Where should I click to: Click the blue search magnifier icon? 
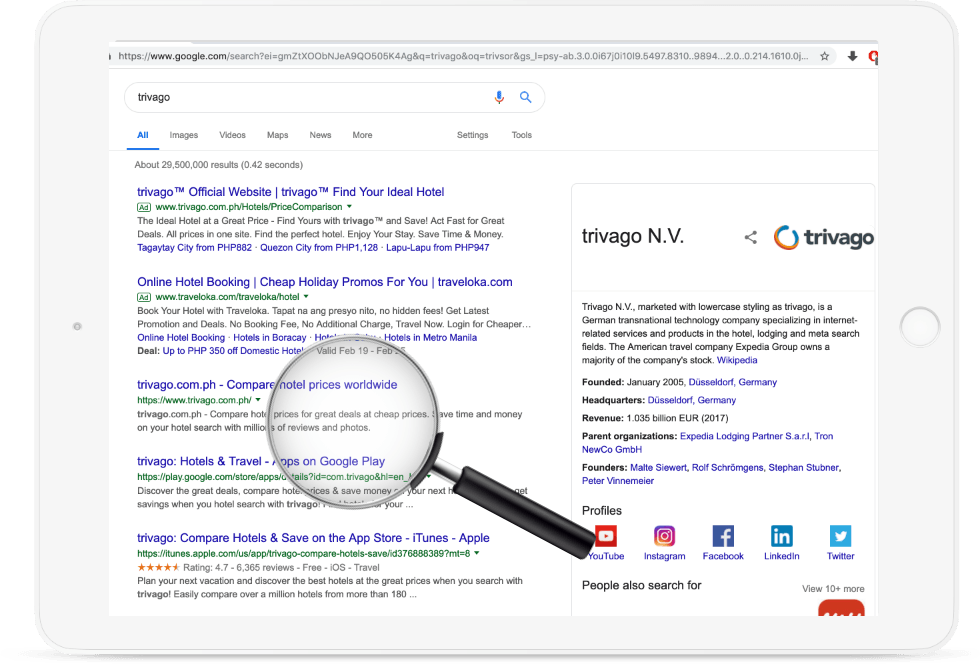tap(525, 97)
